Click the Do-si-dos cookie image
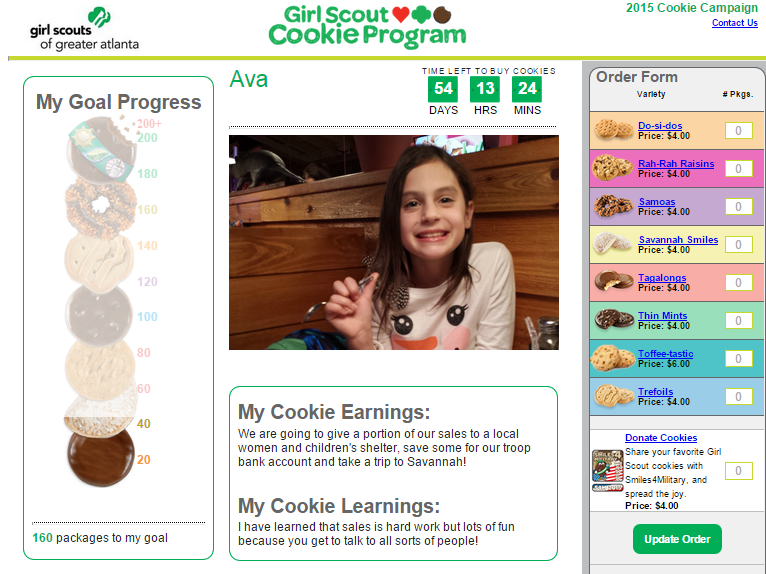The width and height of the screenshot is (766, 574). coord(614,130)
